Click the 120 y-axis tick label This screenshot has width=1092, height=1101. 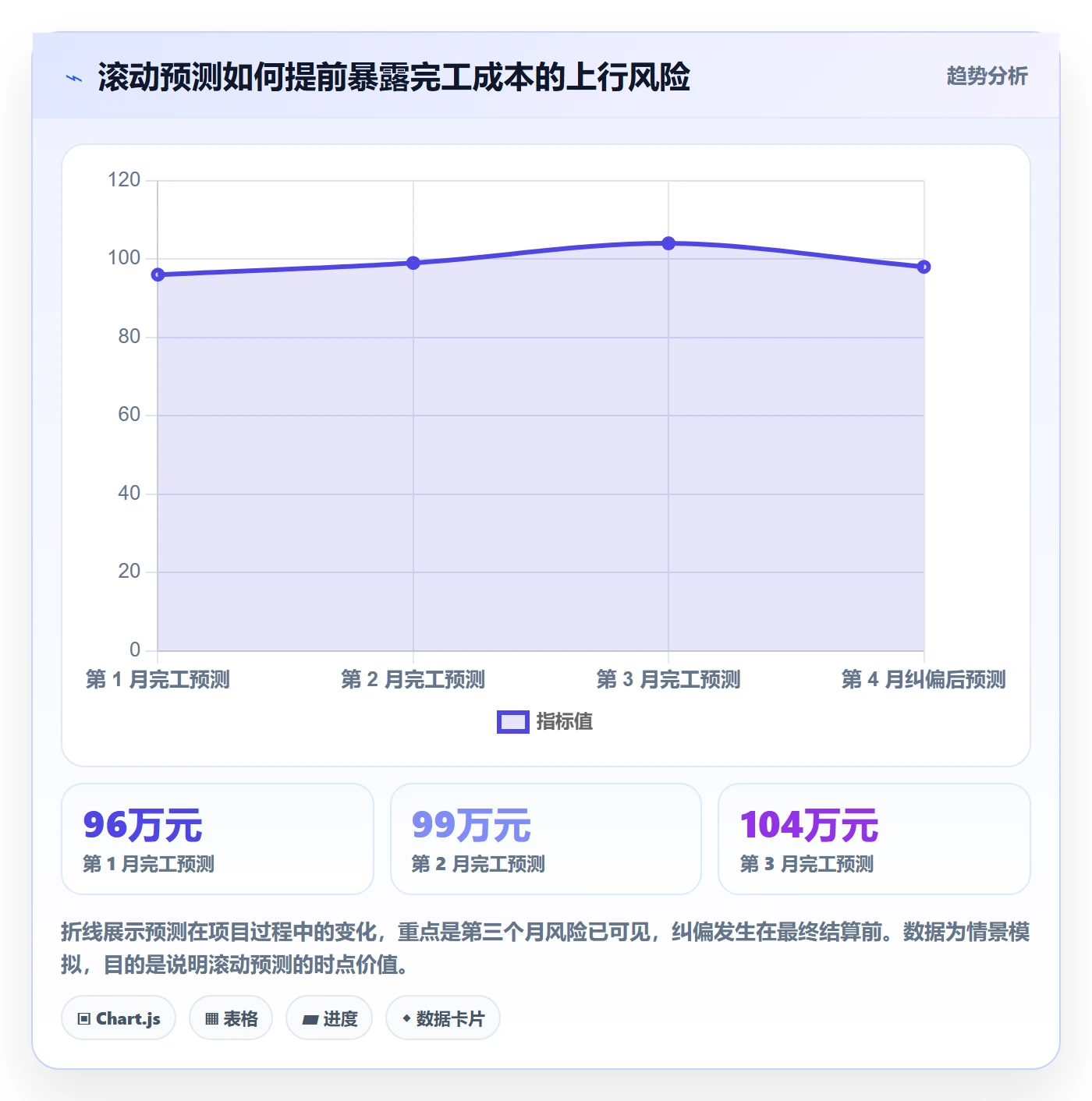(x=124, y=180)
